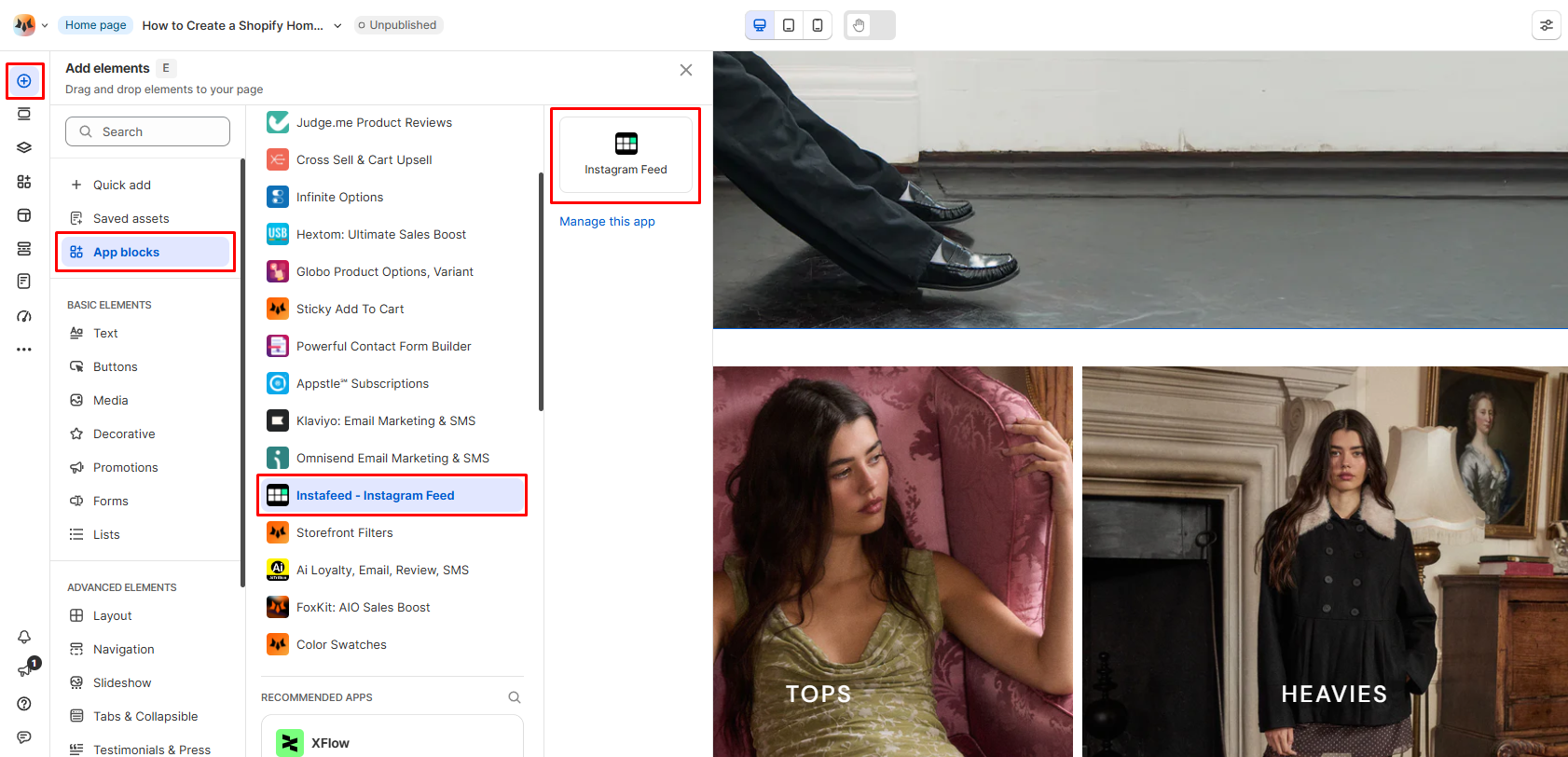The image size is (1568, 757).
Task: Open the three-dot more menu in sidebar
Action: coord(24,350)
